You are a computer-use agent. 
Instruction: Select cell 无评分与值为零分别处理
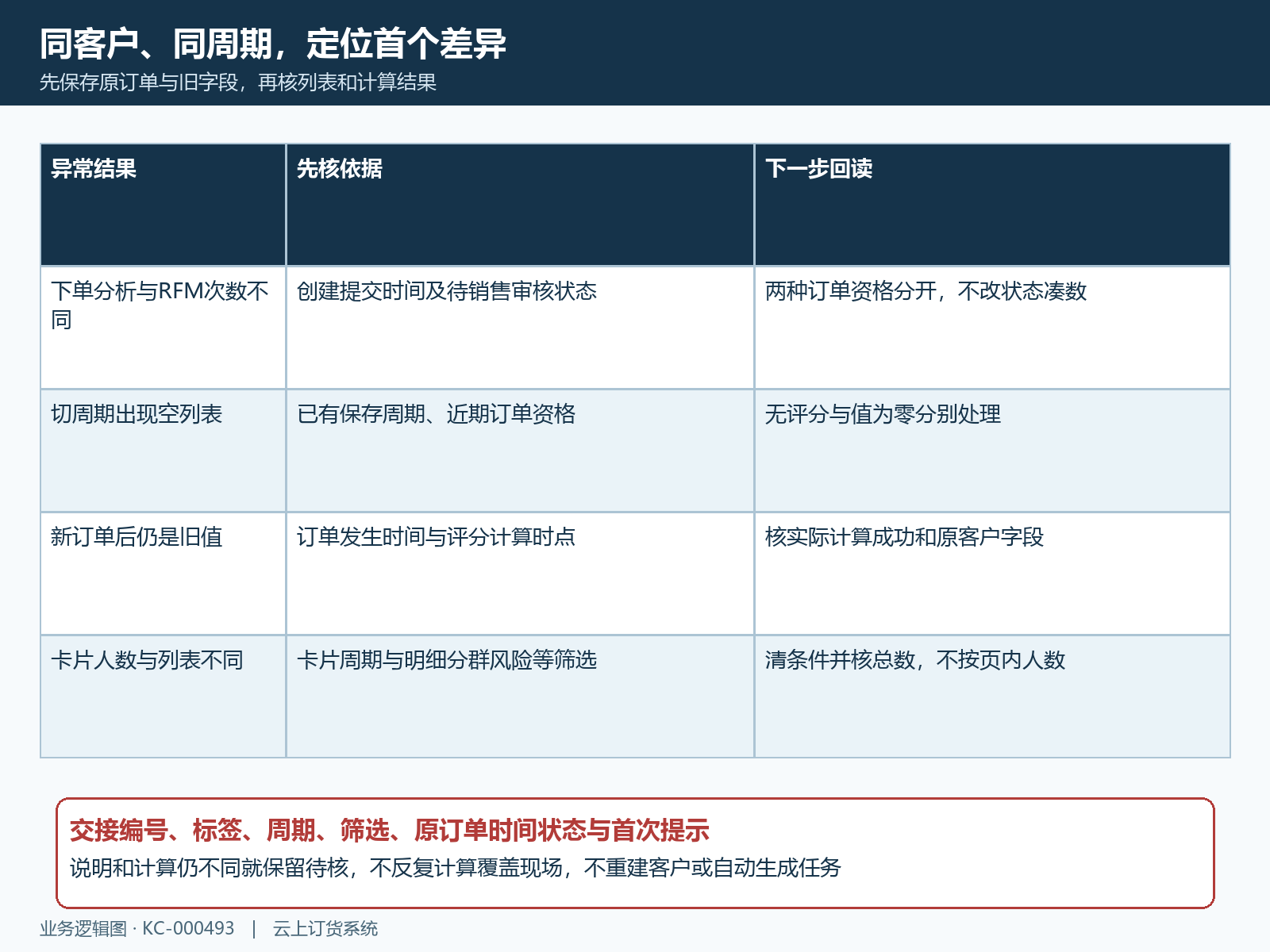click(992, 451)
